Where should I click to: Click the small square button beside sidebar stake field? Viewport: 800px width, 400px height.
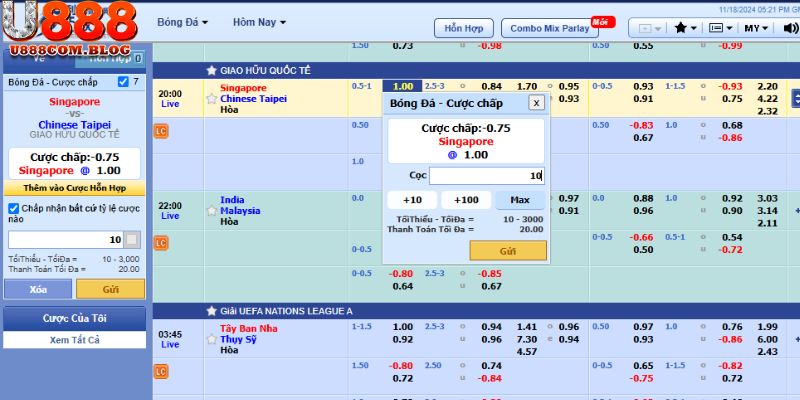click(x=132, y=240)
